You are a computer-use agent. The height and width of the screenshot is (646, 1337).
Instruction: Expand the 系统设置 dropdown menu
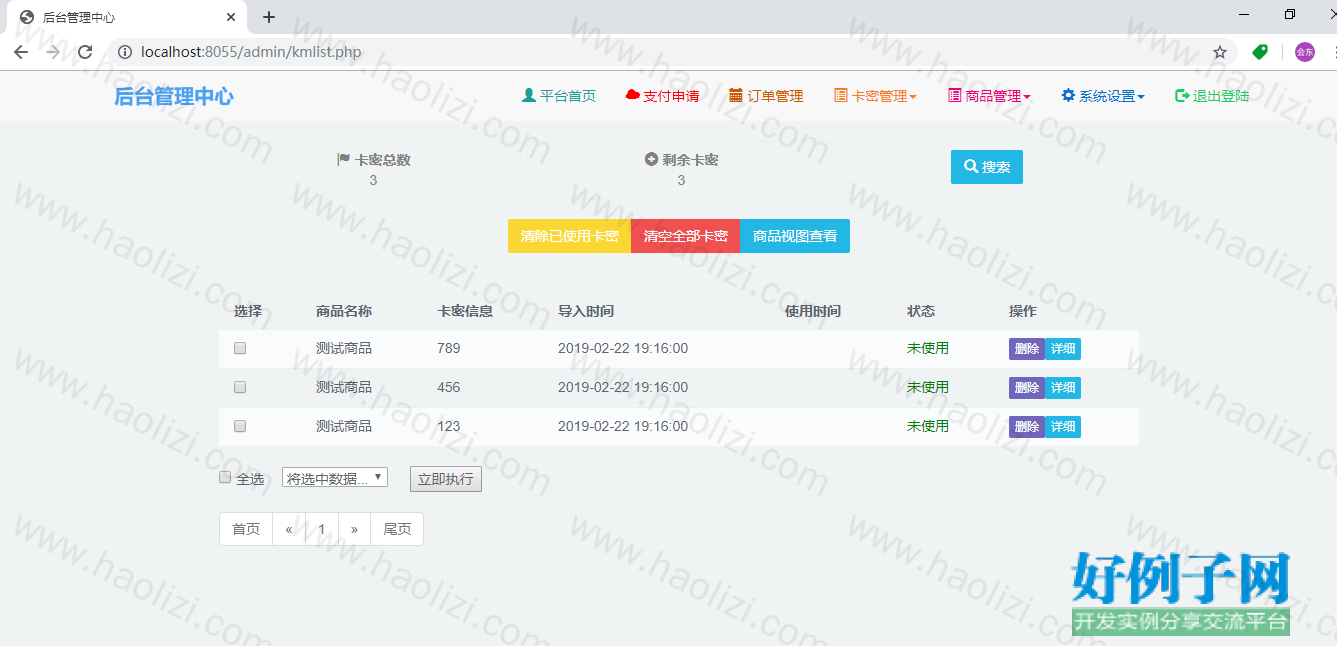[x=1103, y=96]
